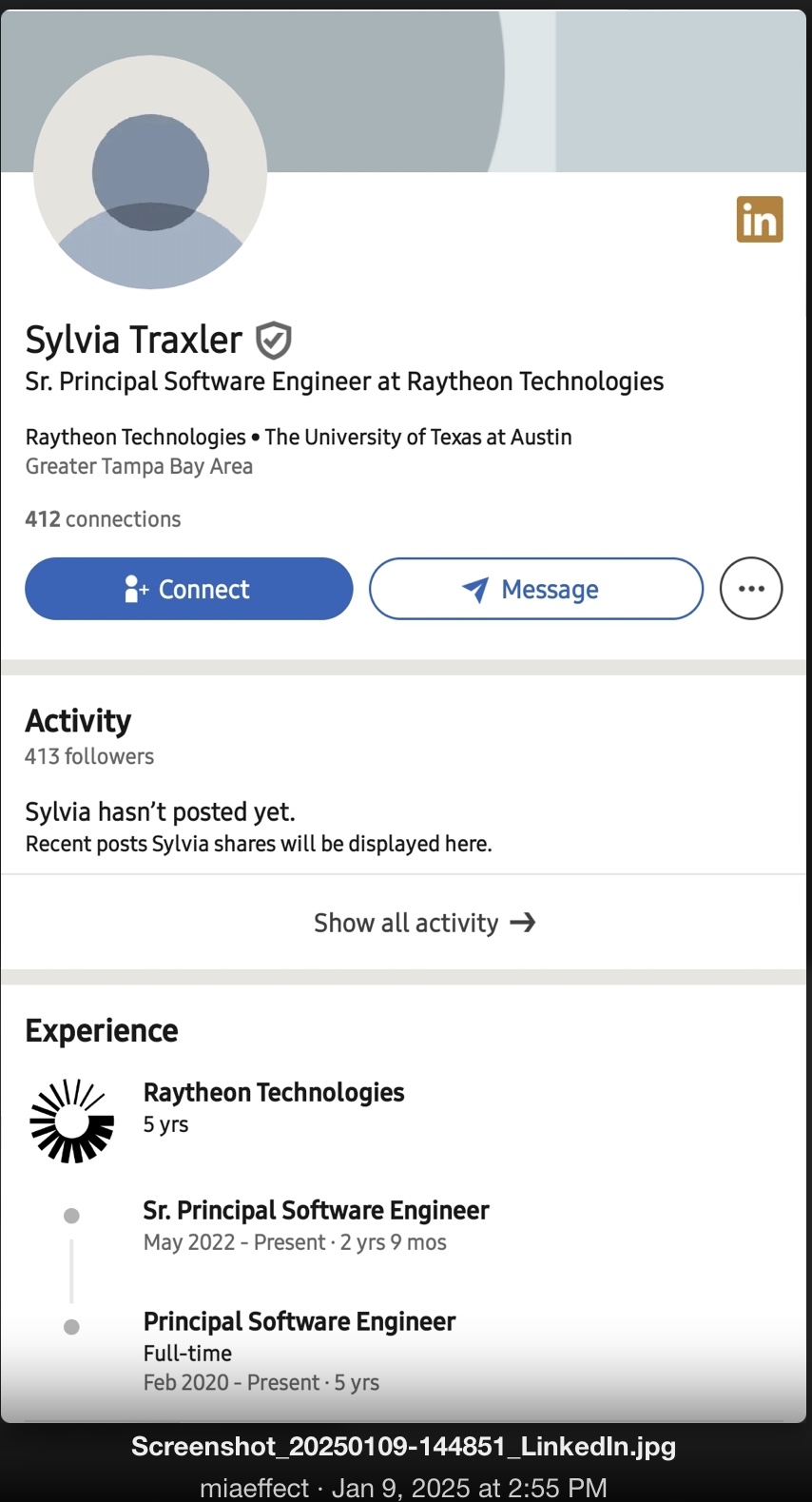
Task: Click the Message button label
Action: (550, 590)
